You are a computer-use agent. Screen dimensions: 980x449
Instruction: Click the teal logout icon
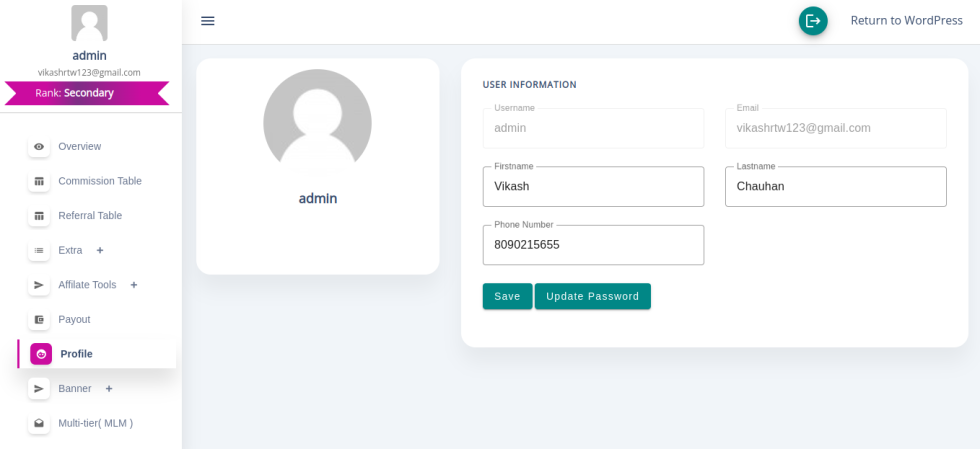click(813, 21)
